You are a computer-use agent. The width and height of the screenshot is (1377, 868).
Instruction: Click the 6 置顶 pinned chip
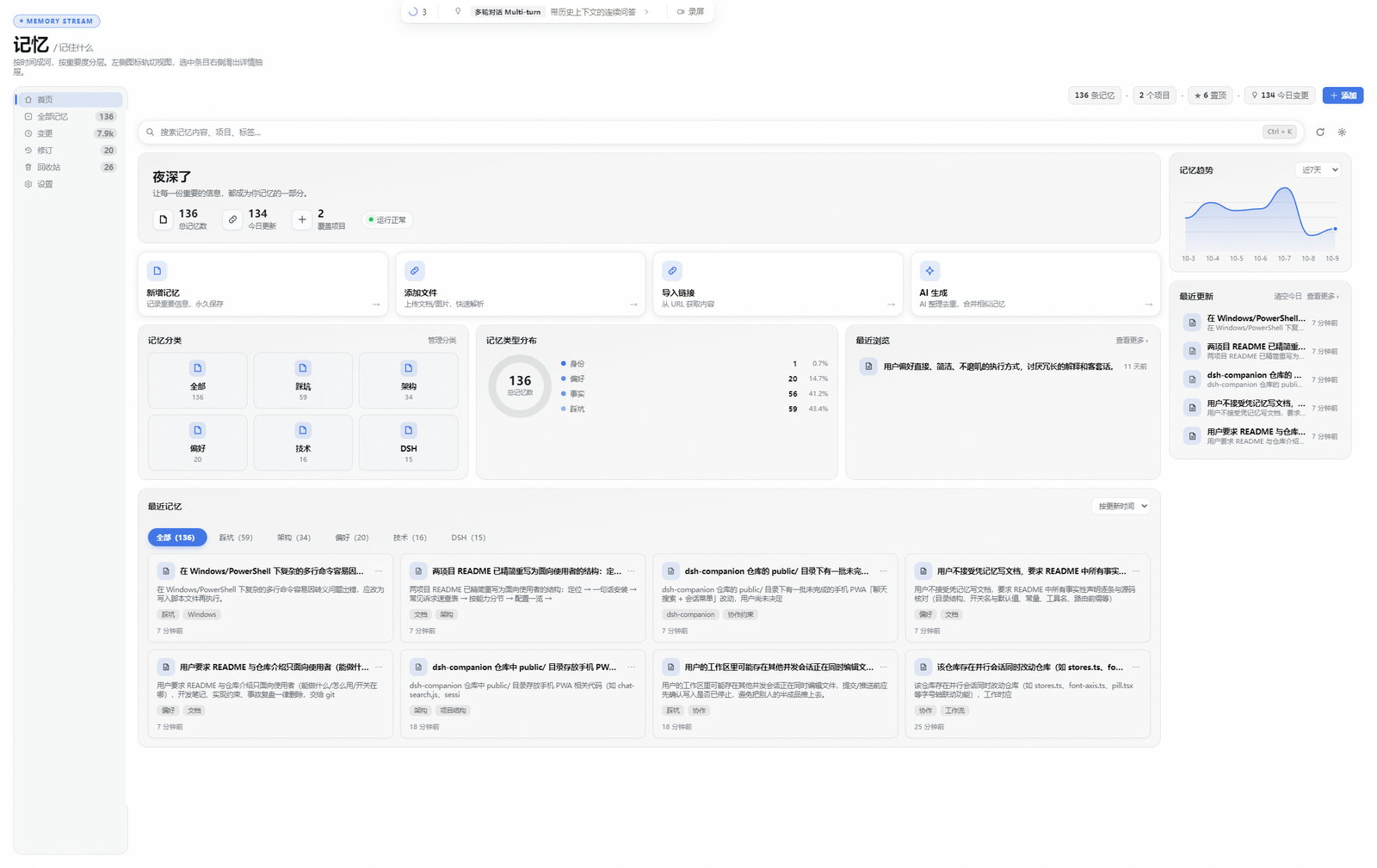pos(1210,95)
